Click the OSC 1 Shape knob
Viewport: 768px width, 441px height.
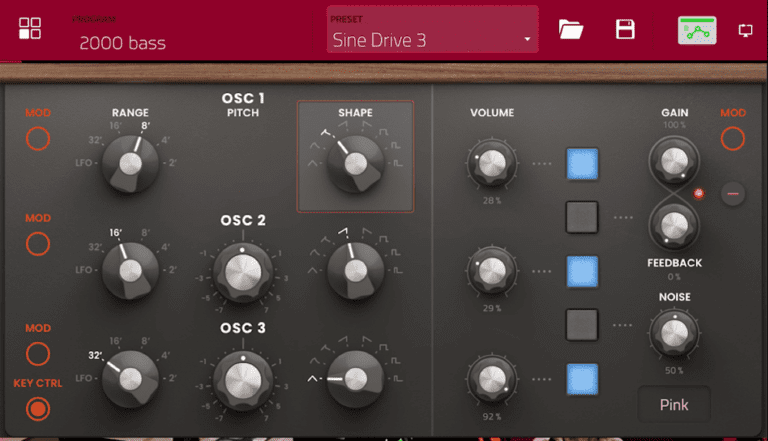(355, 161)
